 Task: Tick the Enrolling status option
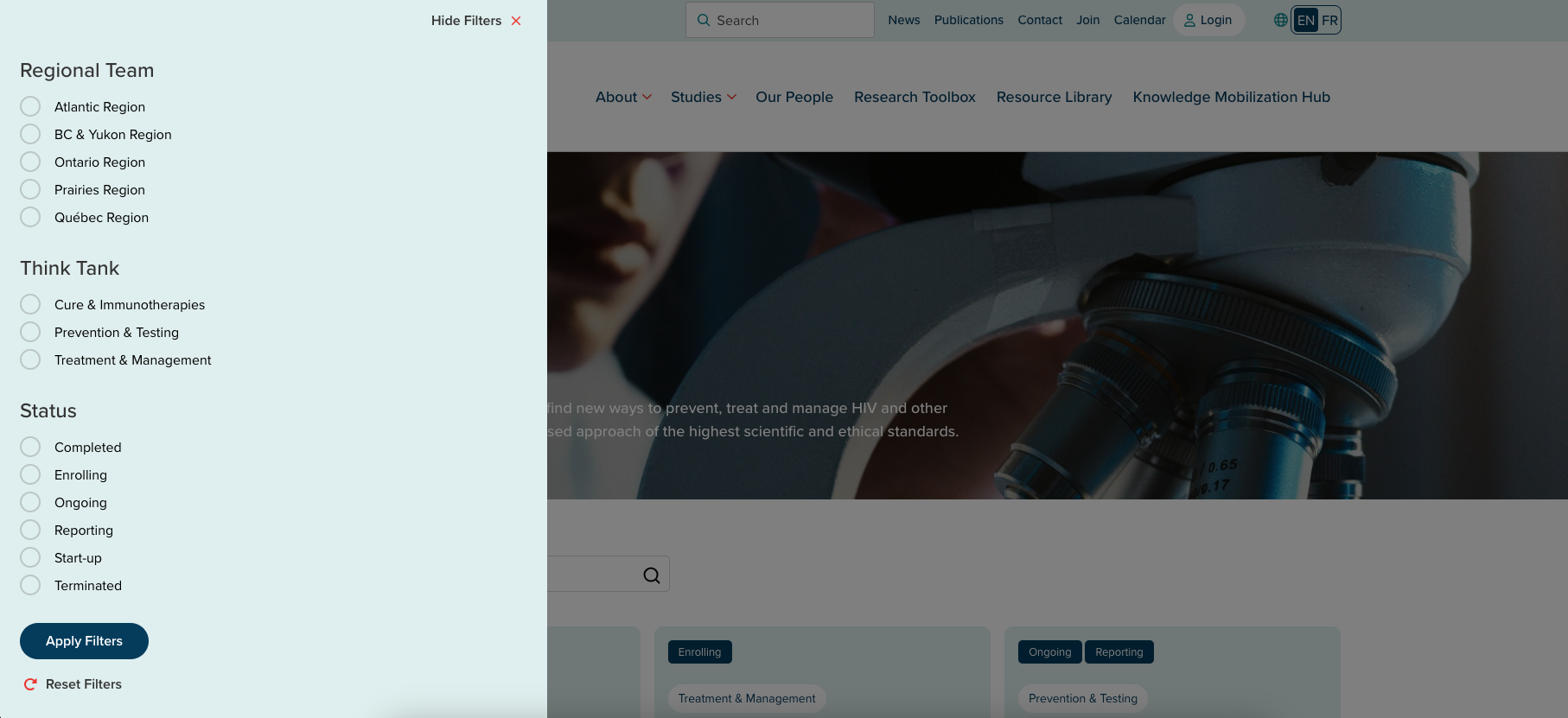coord(30,474)
